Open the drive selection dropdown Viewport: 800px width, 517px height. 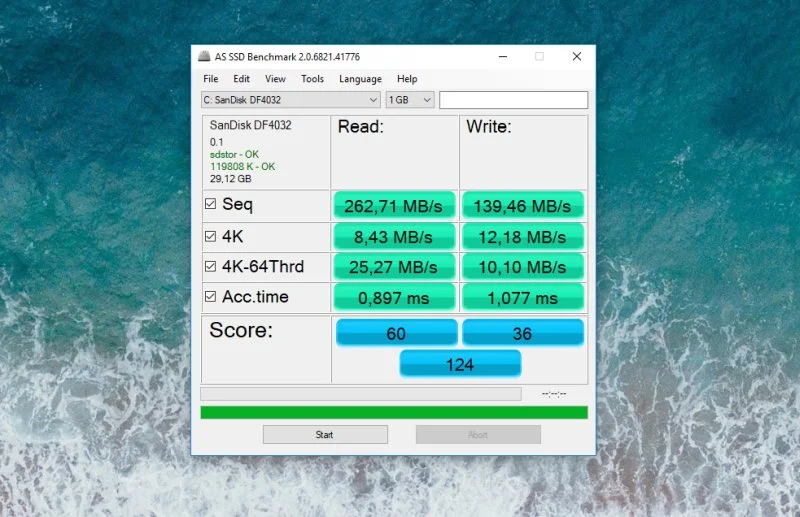click(x=290, y=100)
